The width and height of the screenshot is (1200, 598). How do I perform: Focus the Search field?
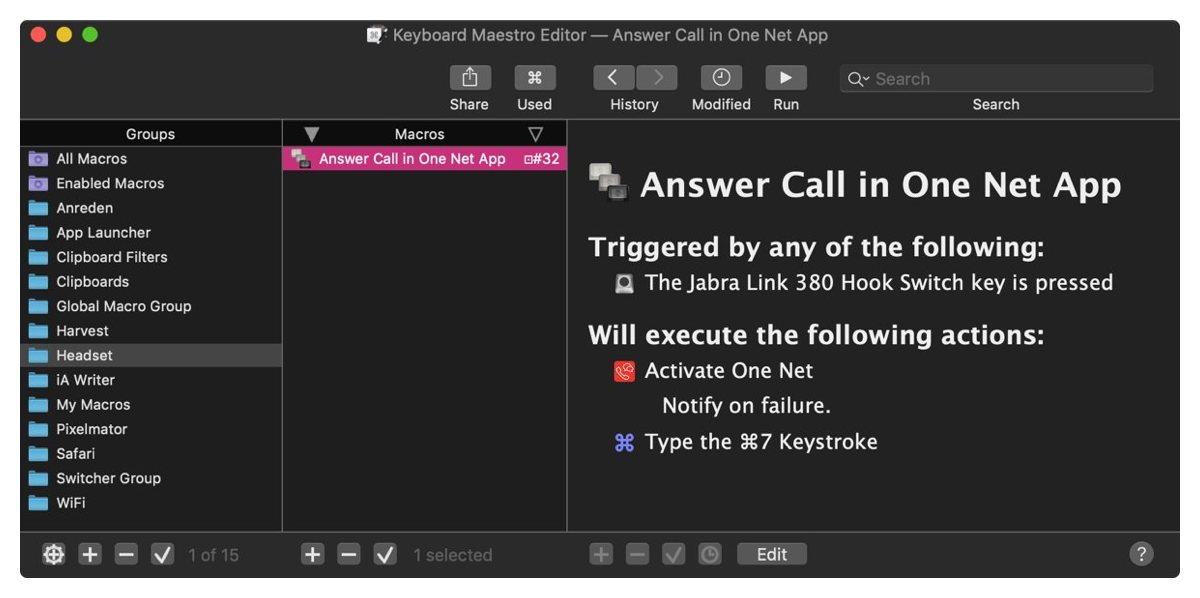click(x=996, y=79)
